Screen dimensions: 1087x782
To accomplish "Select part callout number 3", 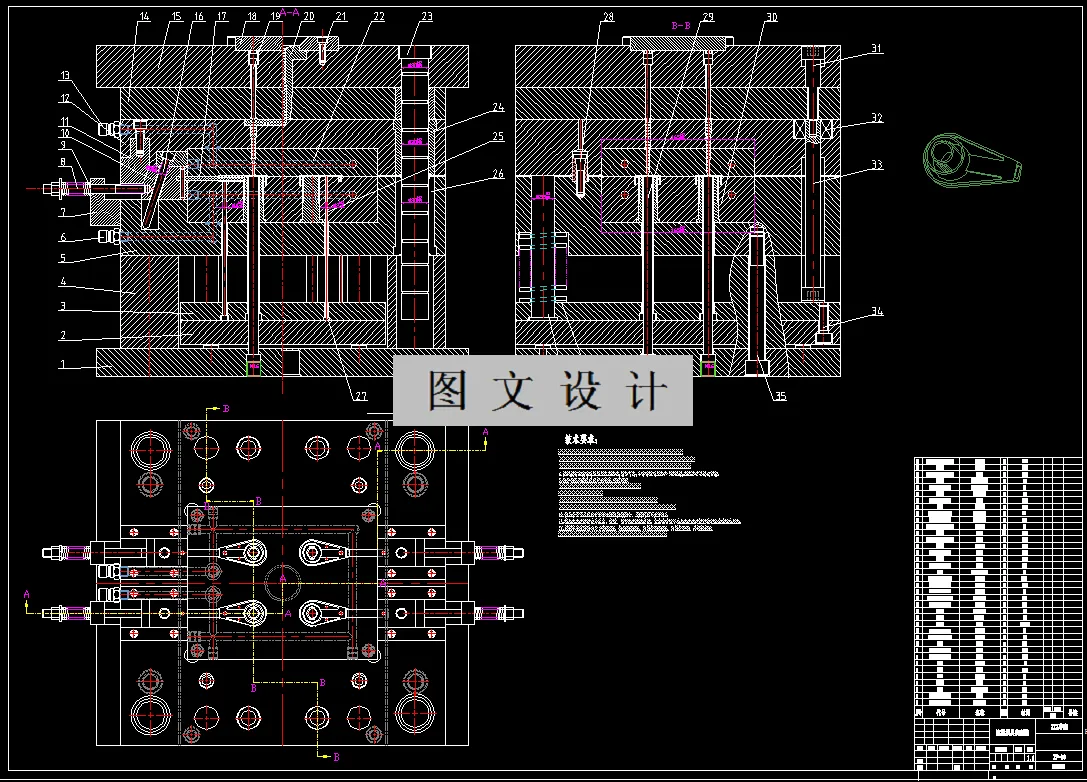I will coord(63,306).
